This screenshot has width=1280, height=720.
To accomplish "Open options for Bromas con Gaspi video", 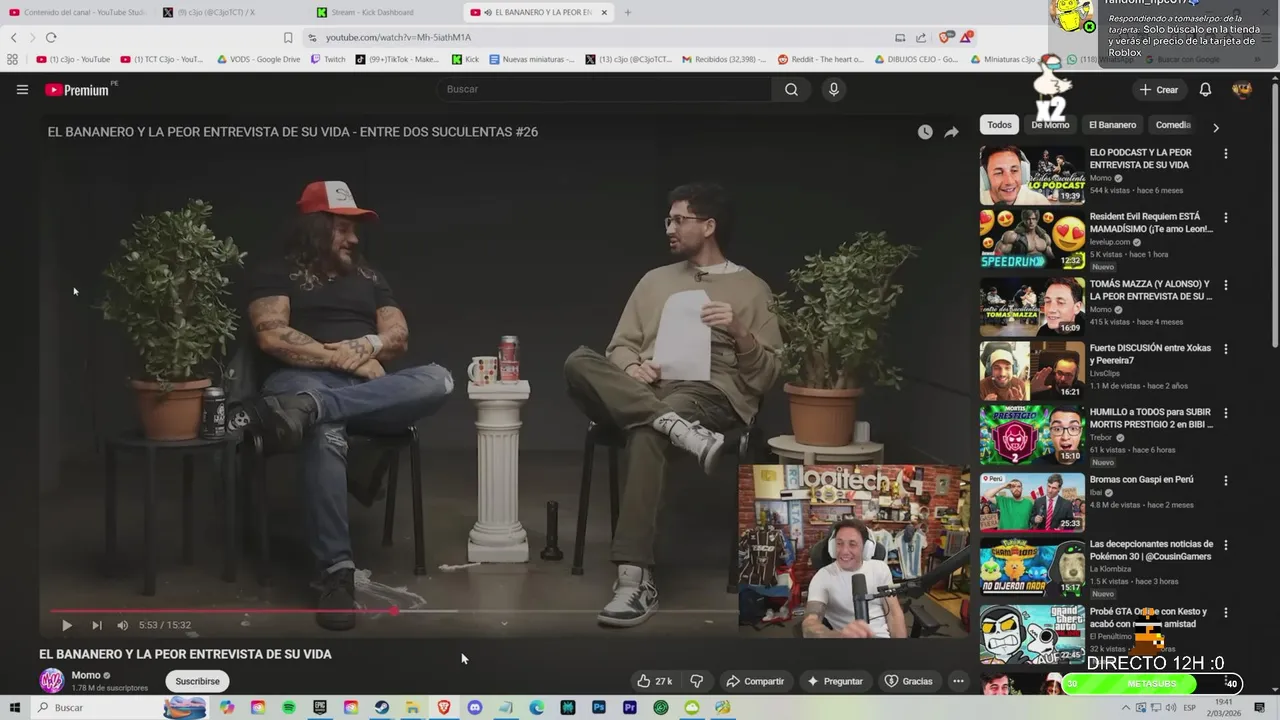I will point(1226,480).
